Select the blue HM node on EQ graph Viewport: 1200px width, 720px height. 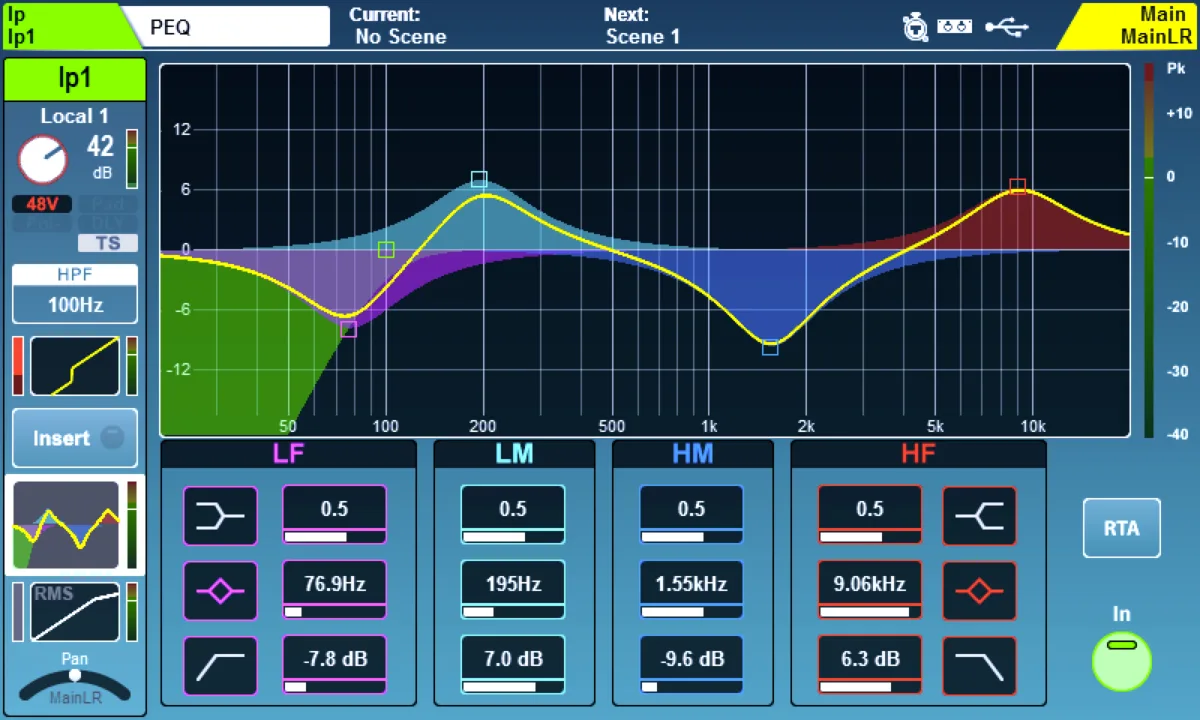click(x=770, y=347)
